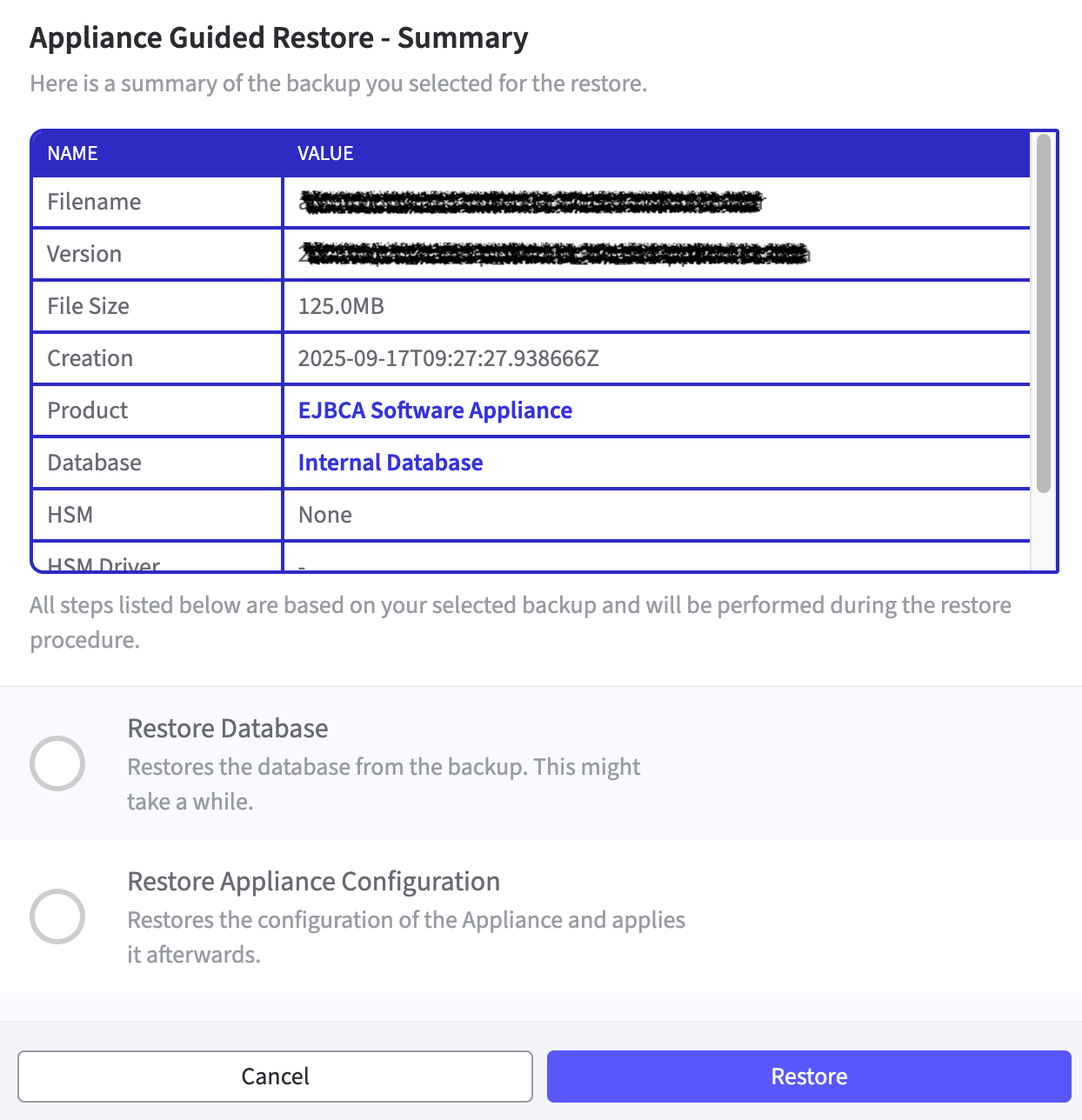
Task: Open the EJBCA Software Appliance product link
Action: (435, 410)
